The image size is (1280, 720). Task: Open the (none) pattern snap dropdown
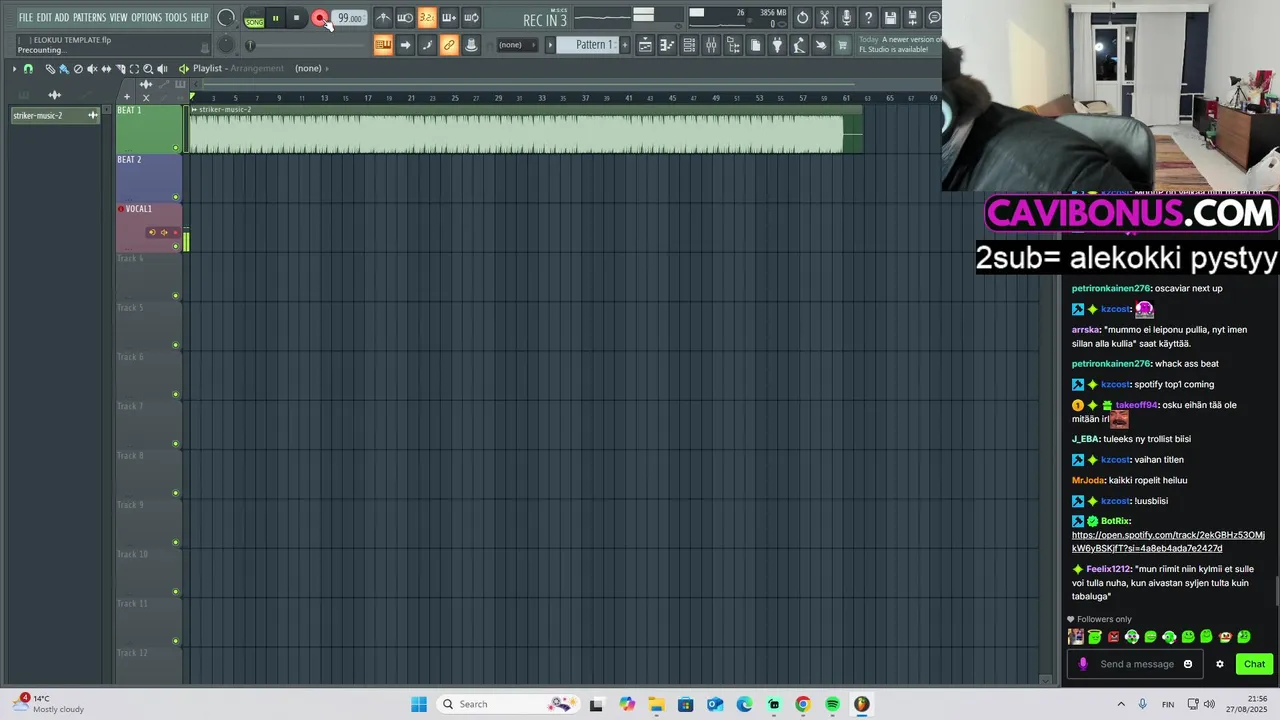click(517, 45)
